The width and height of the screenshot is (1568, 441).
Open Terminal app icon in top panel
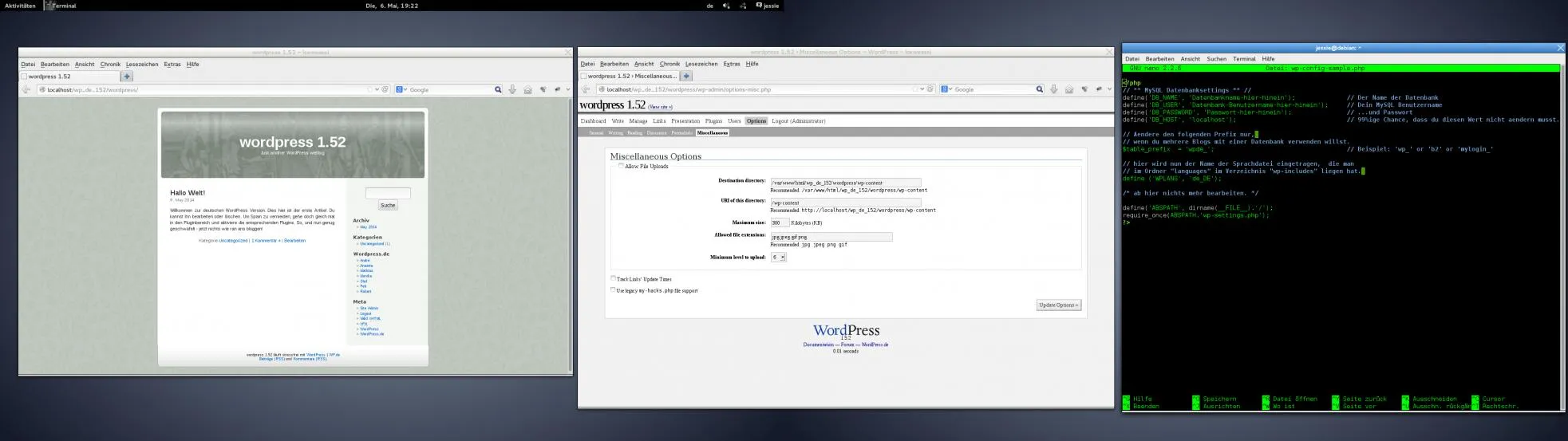point(49,6)
